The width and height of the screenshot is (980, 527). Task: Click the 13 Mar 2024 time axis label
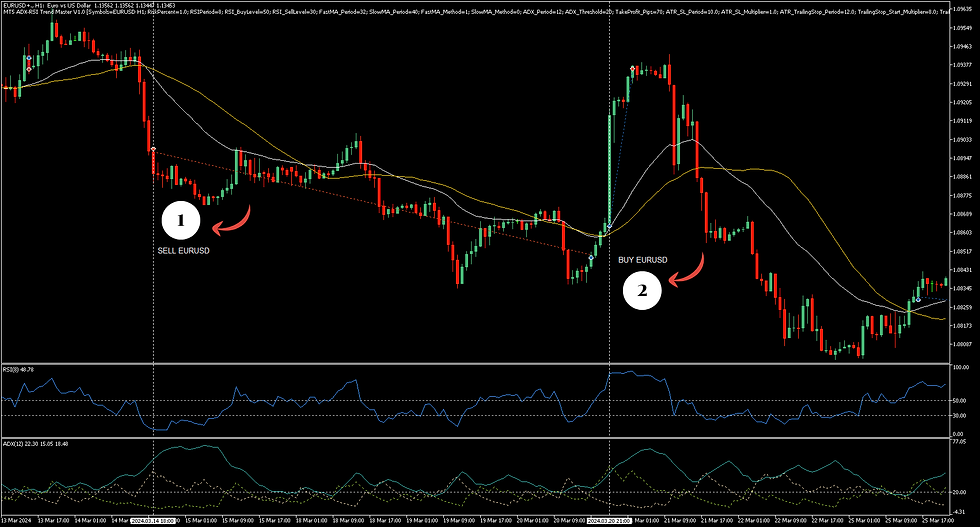(x=16, y=520)
